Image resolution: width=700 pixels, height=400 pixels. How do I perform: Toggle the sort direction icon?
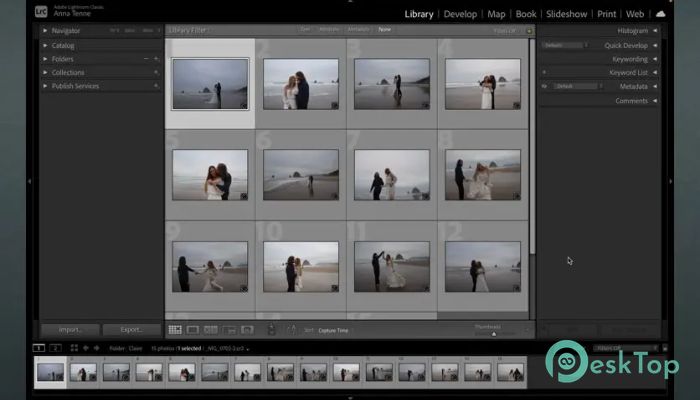pyautogui.click(x=292, y=330)
